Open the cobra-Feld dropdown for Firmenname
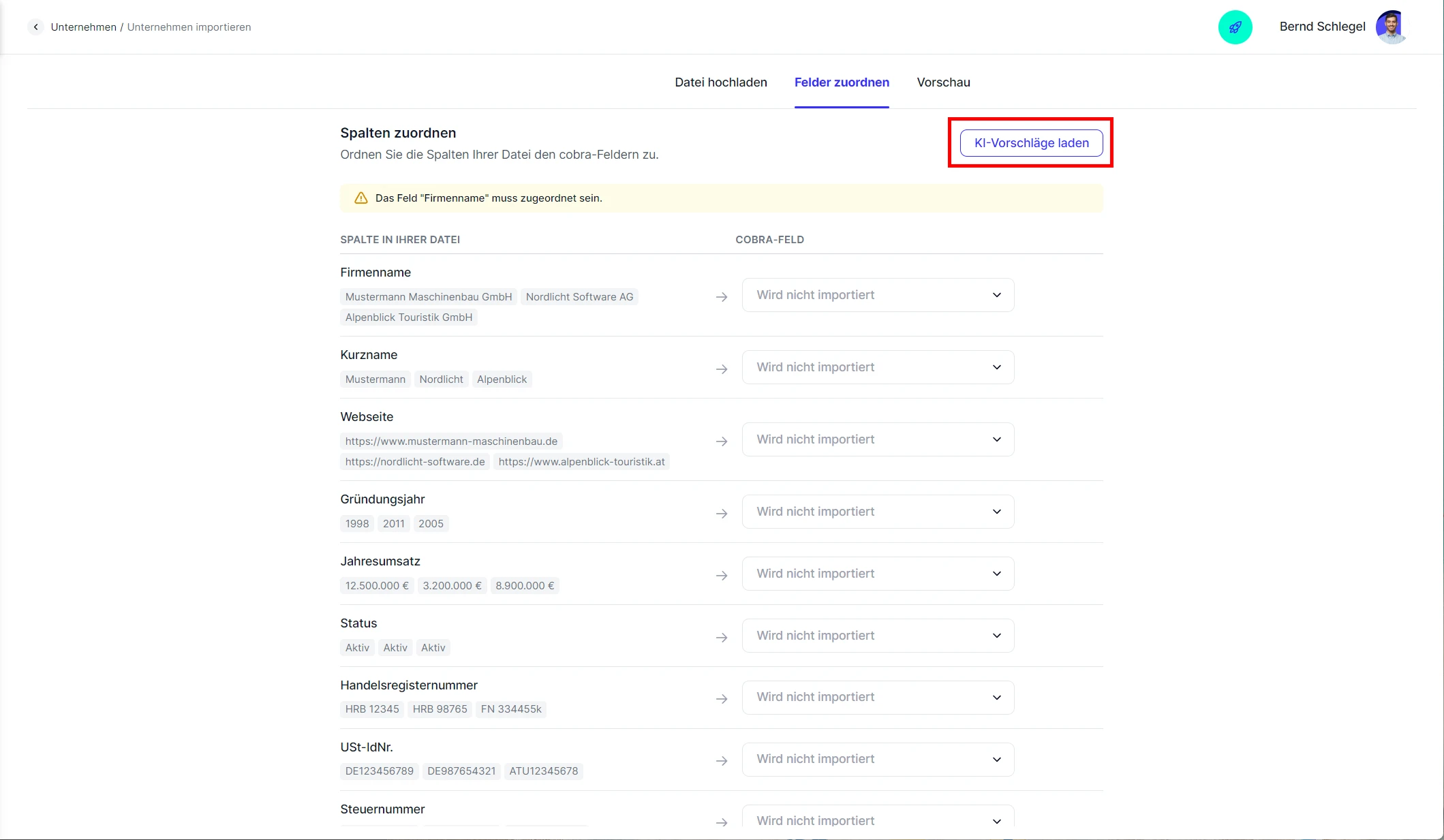 (x=878, y=295)
